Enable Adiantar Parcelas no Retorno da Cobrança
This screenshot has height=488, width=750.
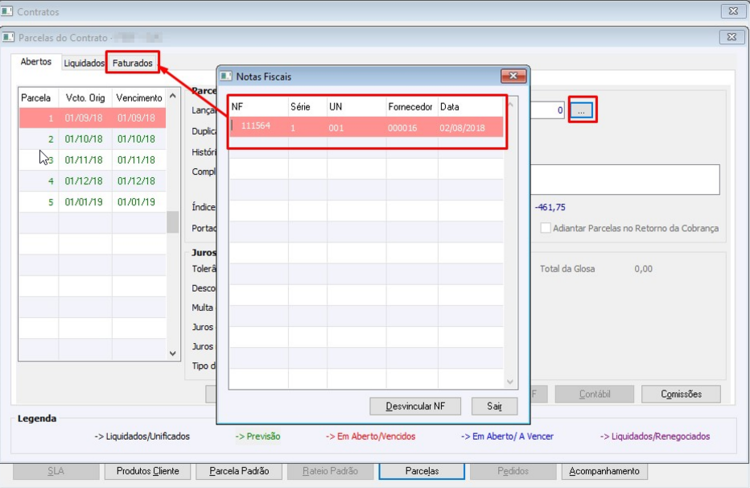[545, 228]
